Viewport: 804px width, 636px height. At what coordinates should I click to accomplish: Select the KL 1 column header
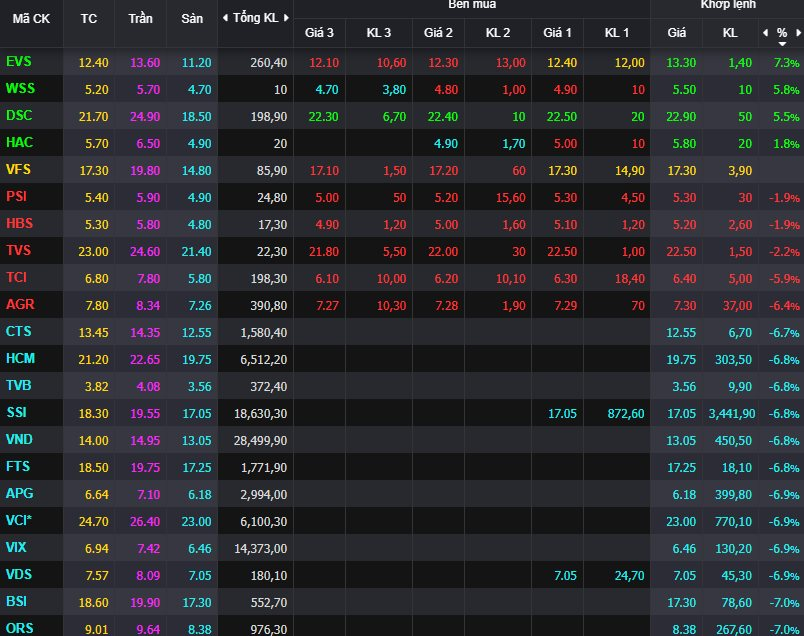[617, 33]
